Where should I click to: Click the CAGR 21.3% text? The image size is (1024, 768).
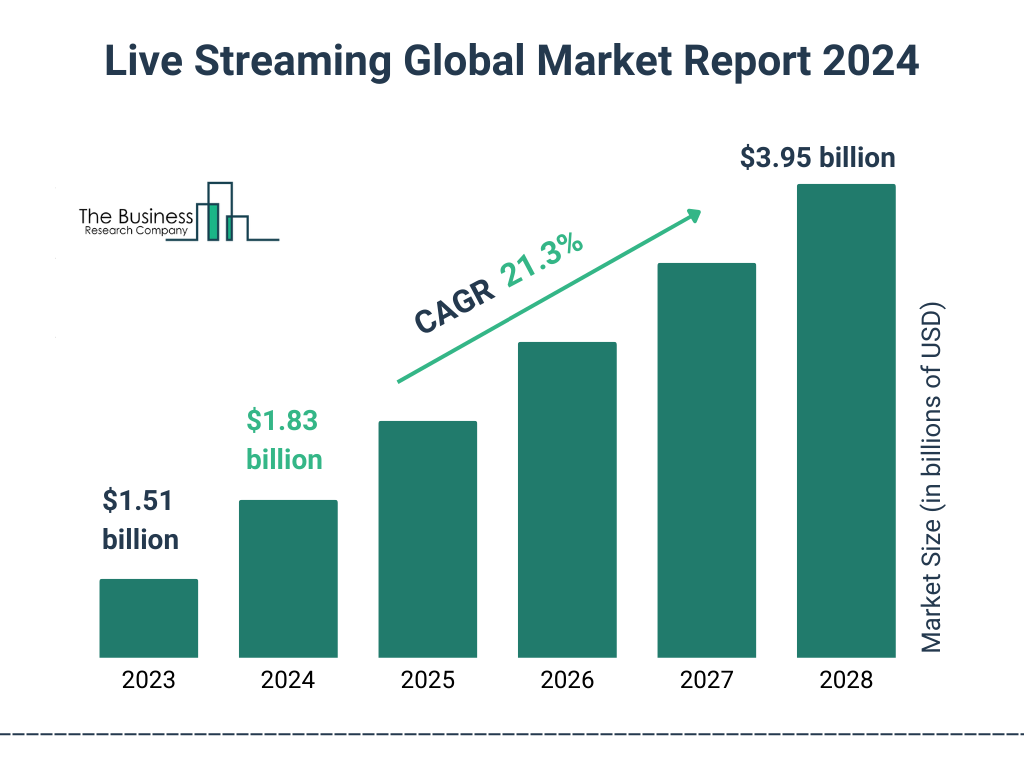499,281
